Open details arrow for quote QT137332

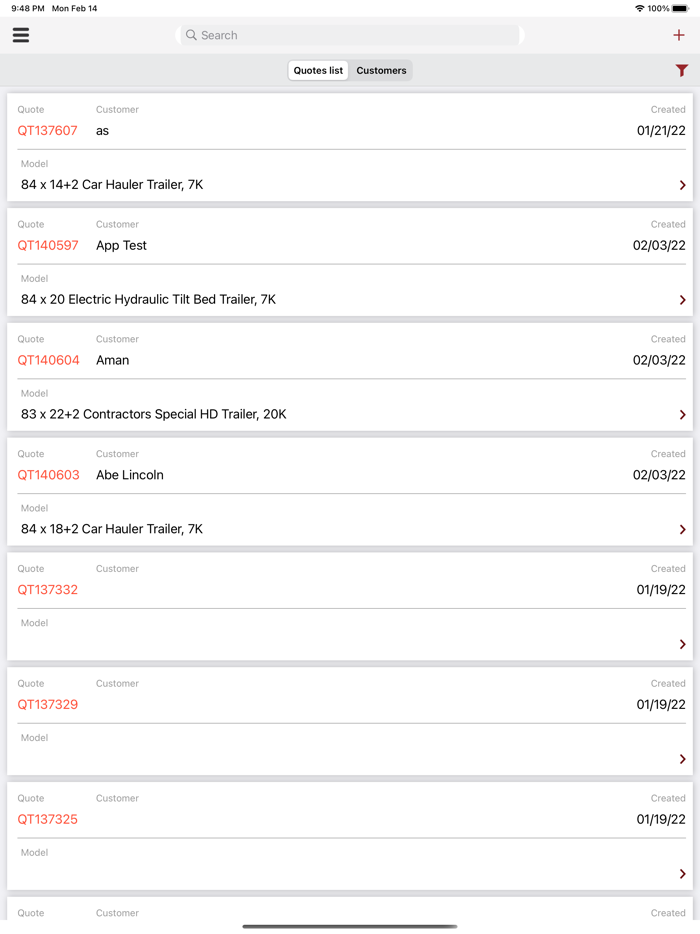click(682, 644)
